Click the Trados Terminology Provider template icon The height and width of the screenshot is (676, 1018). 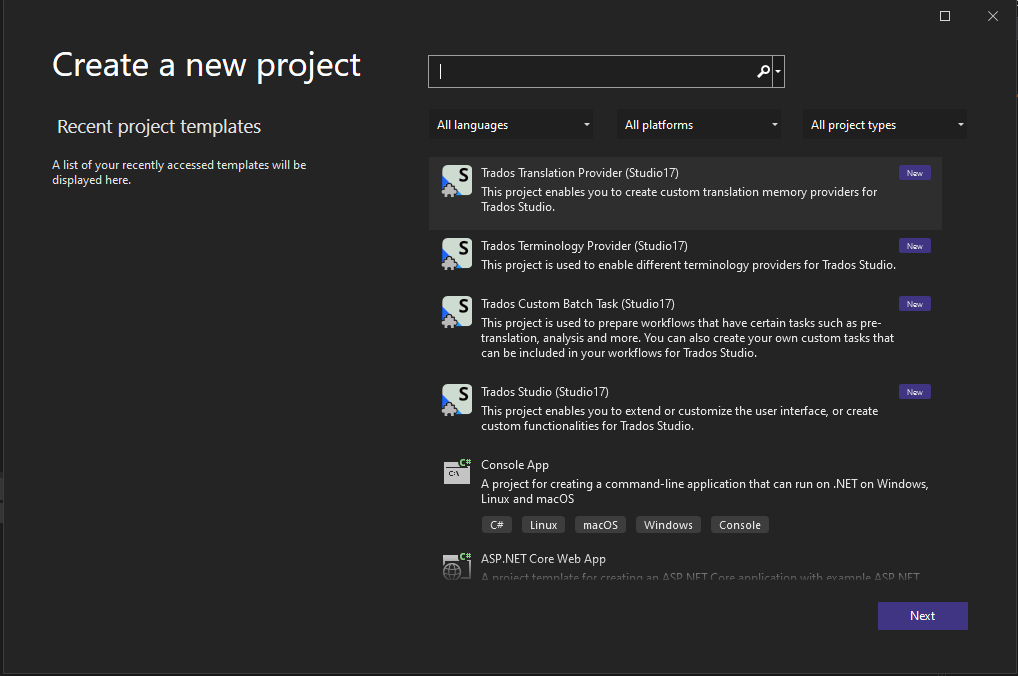click(456, 254)
